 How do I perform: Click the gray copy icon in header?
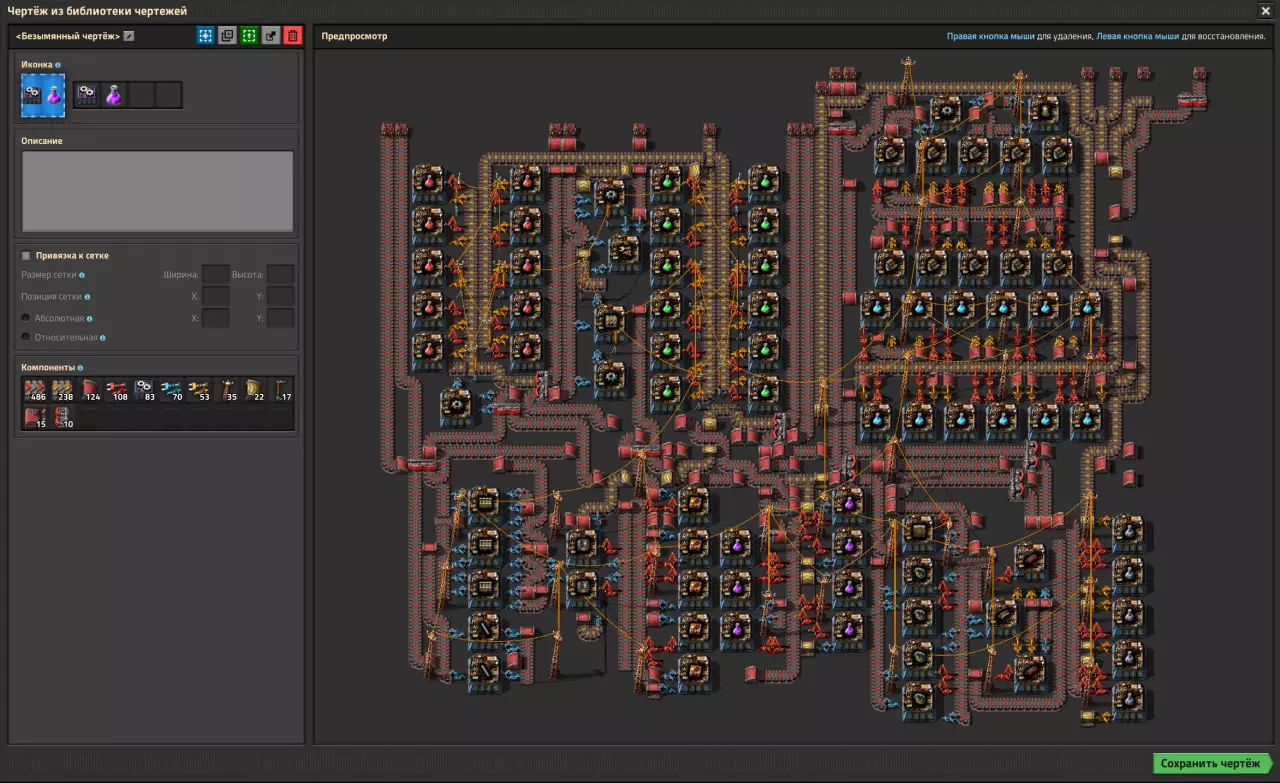pos(227,36)
